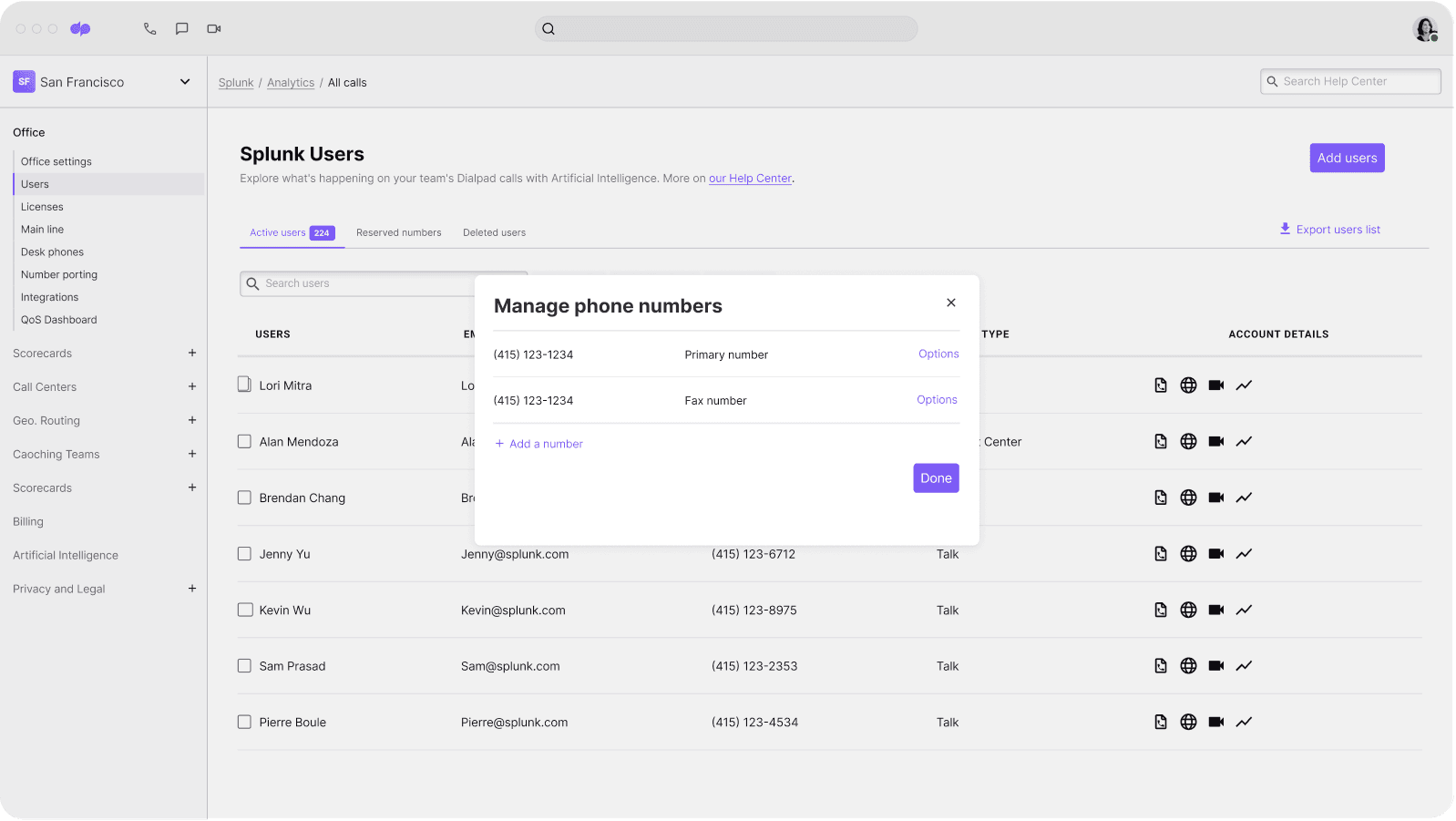Open the San Francisco office dropdown
Screen dimensions: 1456x821
pyautogui.click(x=185, y=82)
